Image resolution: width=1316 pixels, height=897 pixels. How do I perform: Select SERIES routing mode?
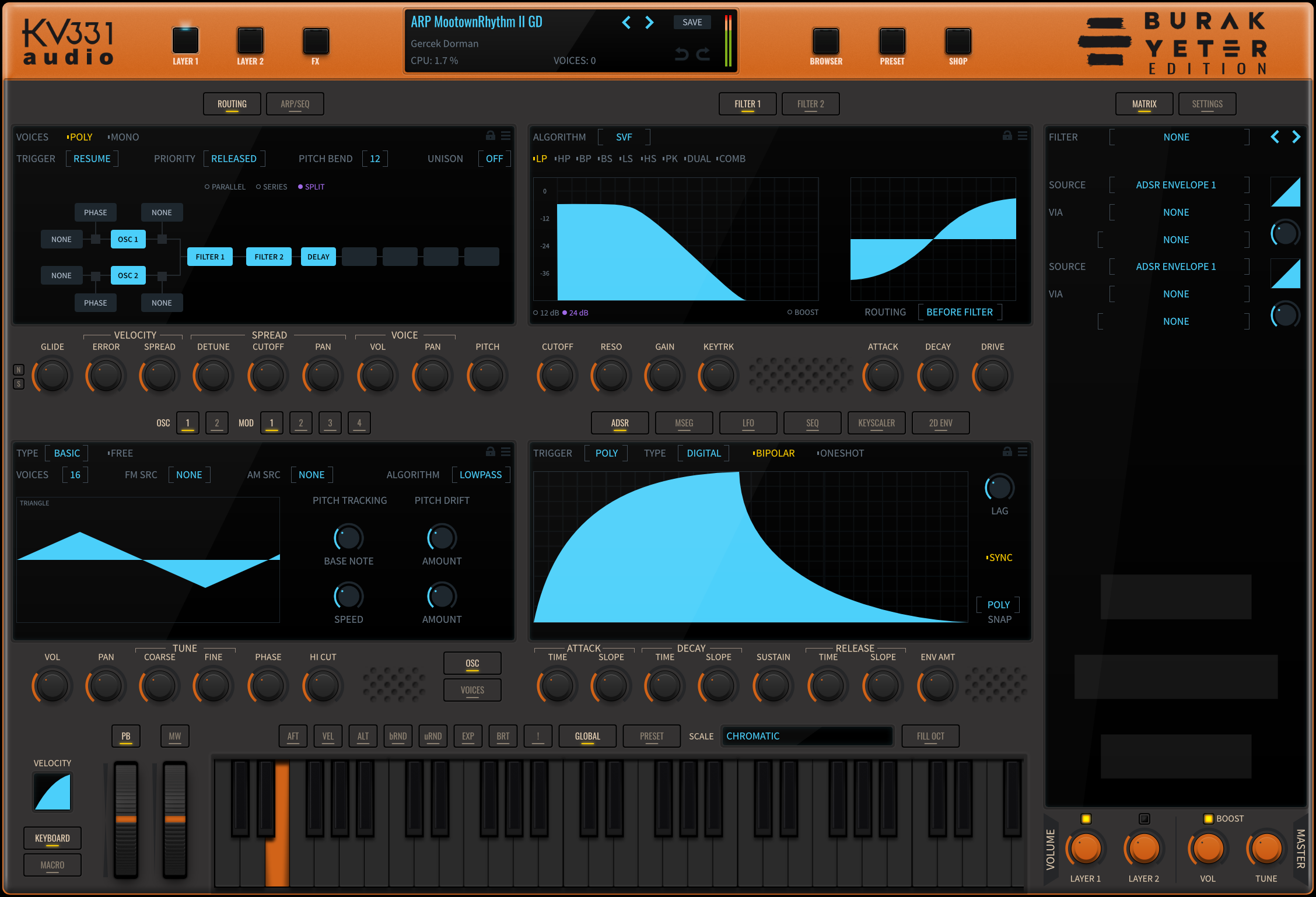coord(272,187)
